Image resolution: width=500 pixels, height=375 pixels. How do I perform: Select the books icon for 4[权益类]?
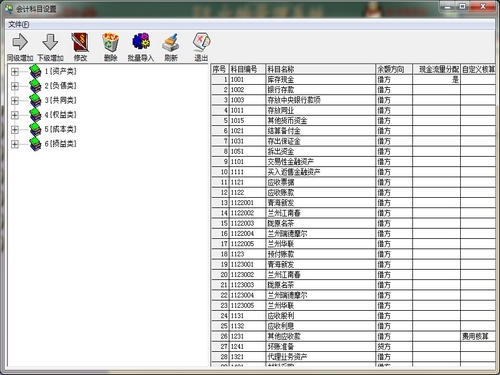click(x=35, y=115)
